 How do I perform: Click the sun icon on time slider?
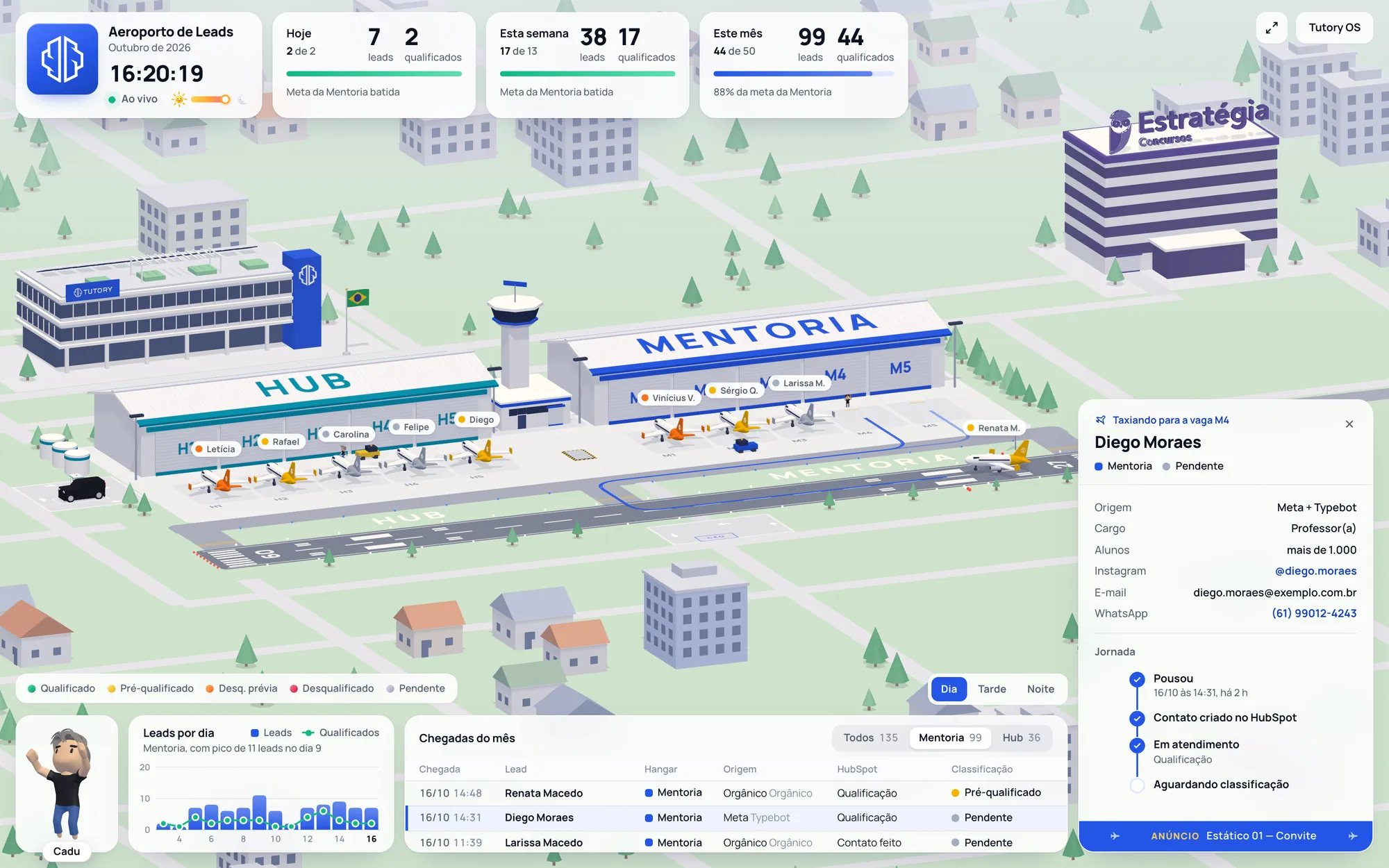(179, 99)
